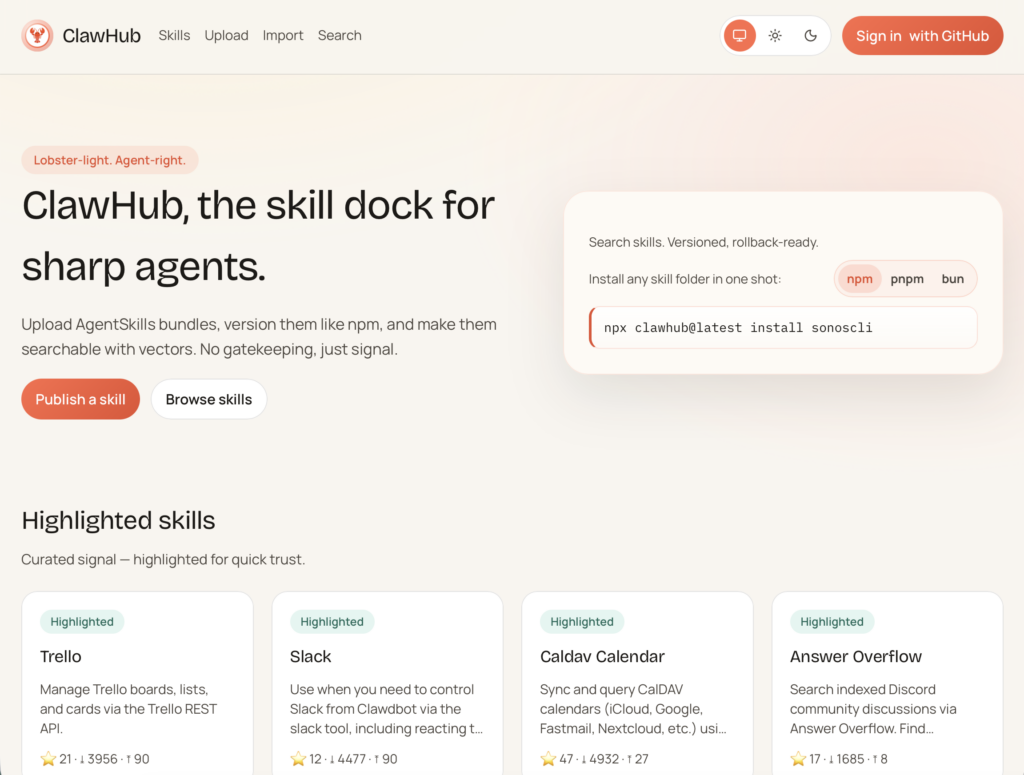Click Browse skills button
Viewport: 1024px width, 775px height.
point(209,399)
